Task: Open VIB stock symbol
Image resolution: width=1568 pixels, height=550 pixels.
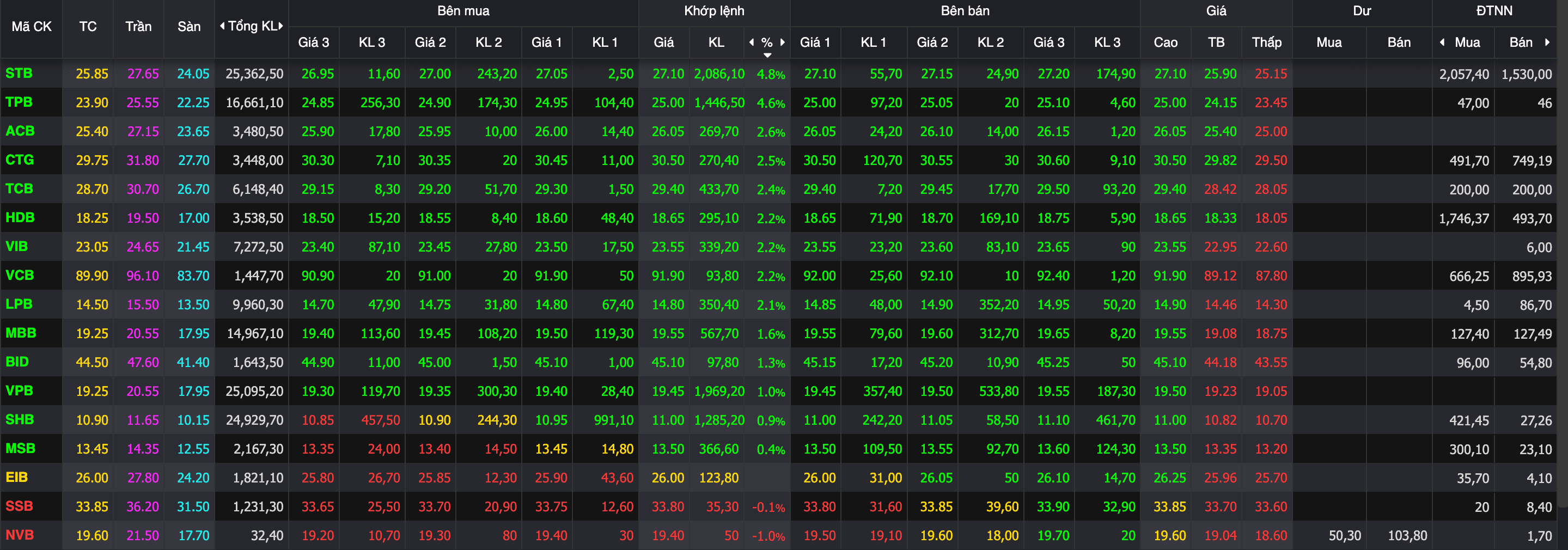Action: click(x=16, y=246)
